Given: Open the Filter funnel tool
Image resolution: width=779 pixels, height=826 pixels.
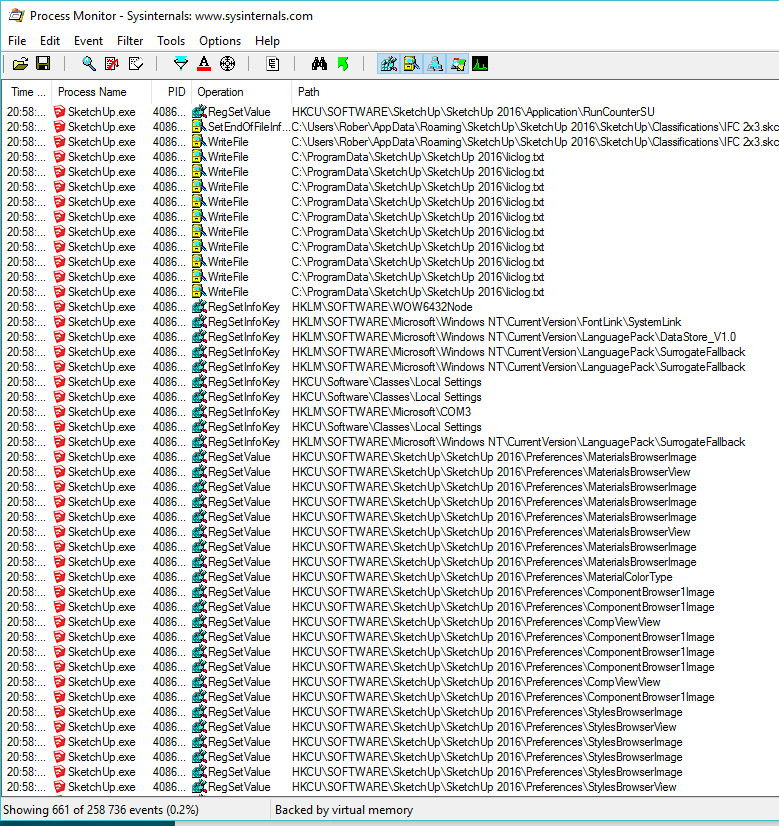Looking at the screenshot, I should (181, 64).
